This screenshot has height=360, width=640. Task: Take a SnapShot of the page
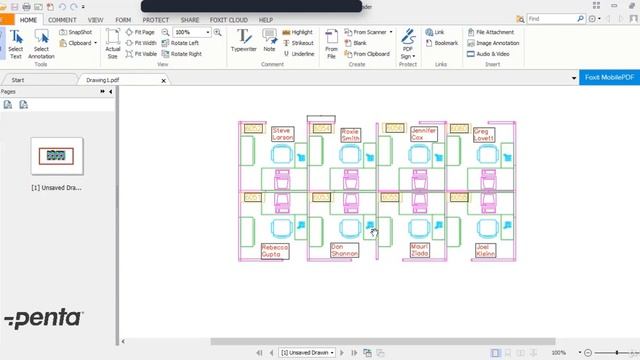76,32
